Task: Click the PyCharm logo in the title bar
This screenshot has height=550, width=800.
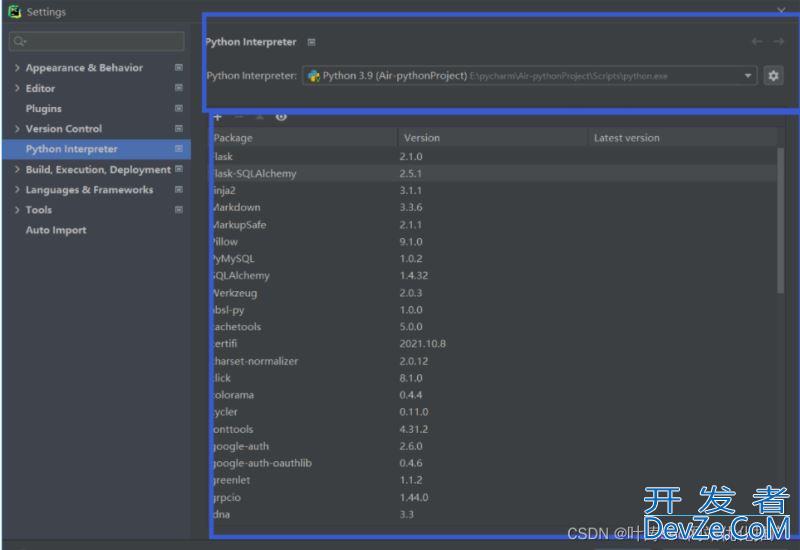Action: pyautogui.click(x=14, y=11)
